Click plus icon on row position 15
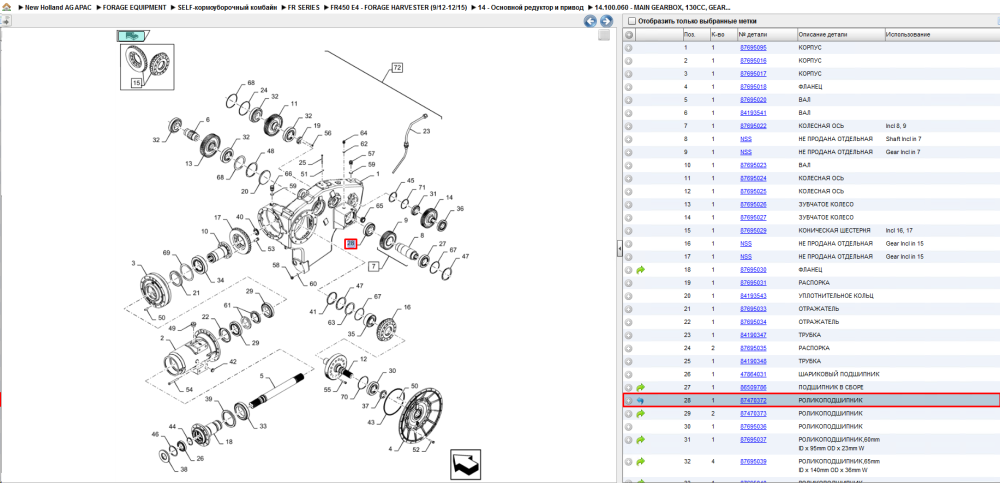The image size is (1000, 483). click(x=629, y=230)
